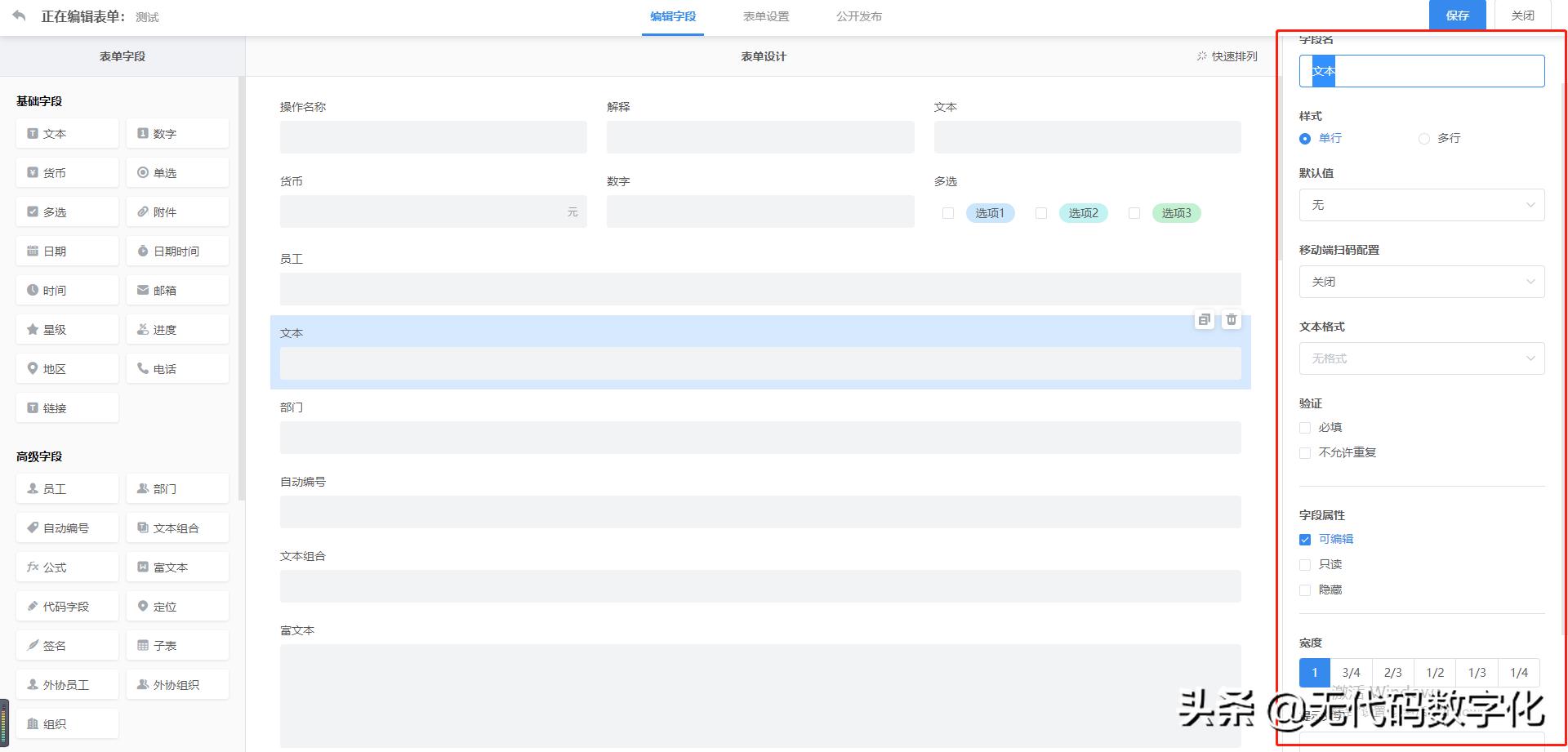Click the 字段名 input containing 文本
The image size is (1568, 752).
tap(1422, 71)
